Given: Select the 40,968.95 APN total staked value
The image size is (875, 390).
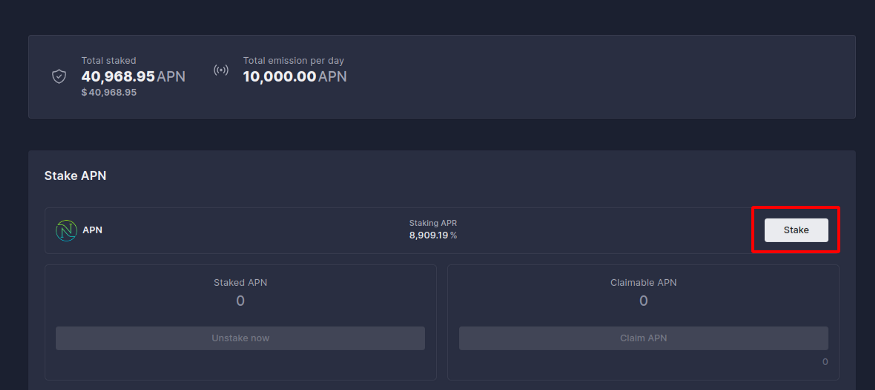Looking at the screenshot, I should [133, 77].
